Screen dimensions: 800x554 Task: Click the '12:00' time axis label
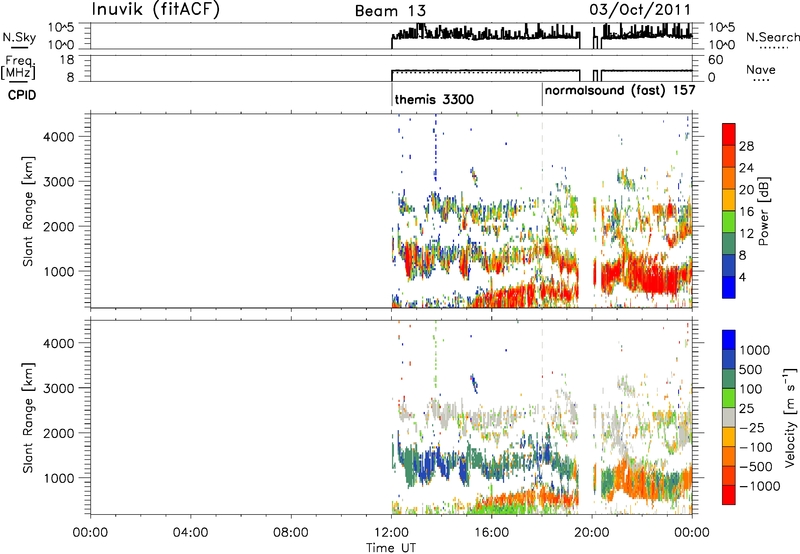point(391,533)
